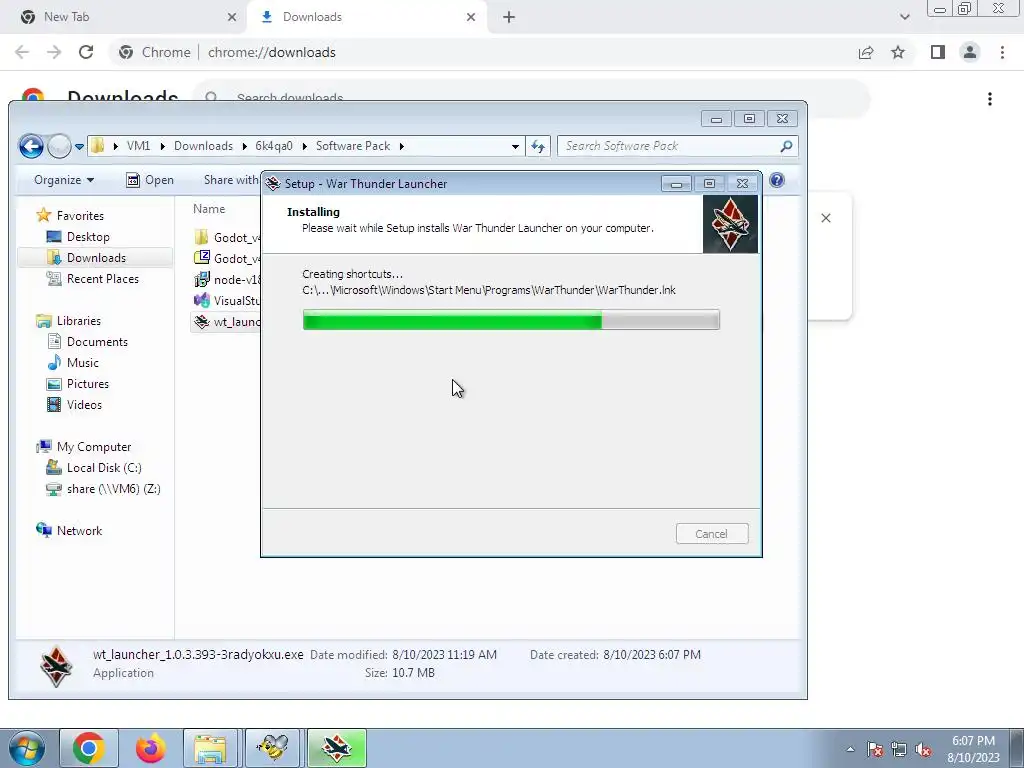
Task: Click Share with in the Explorer toolbar
Action: tap(231, 180)
